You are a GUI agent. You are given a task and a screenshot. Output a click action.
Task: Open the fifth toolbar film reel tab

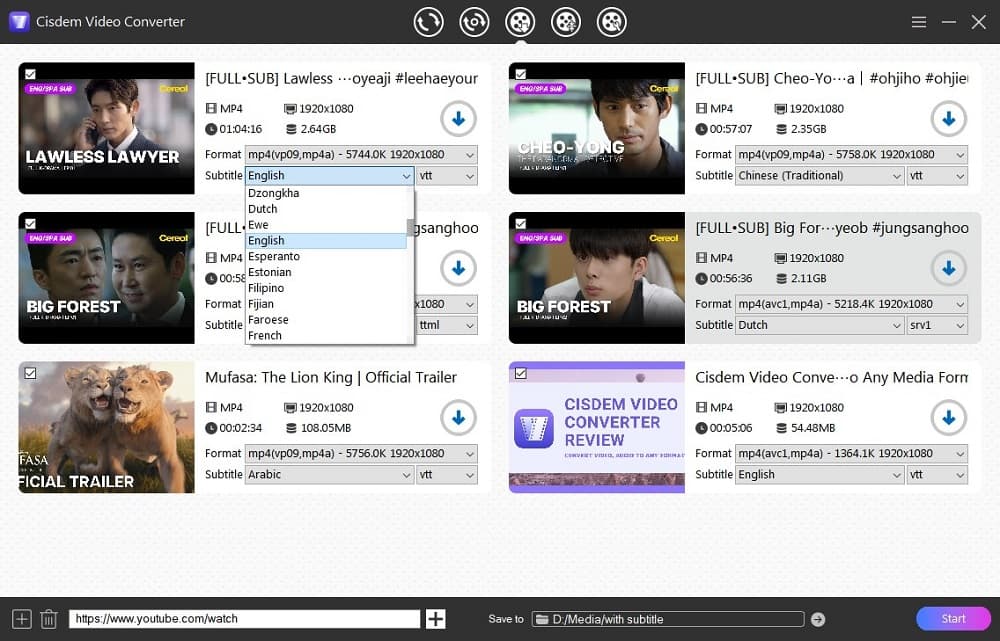pos(612,22)
